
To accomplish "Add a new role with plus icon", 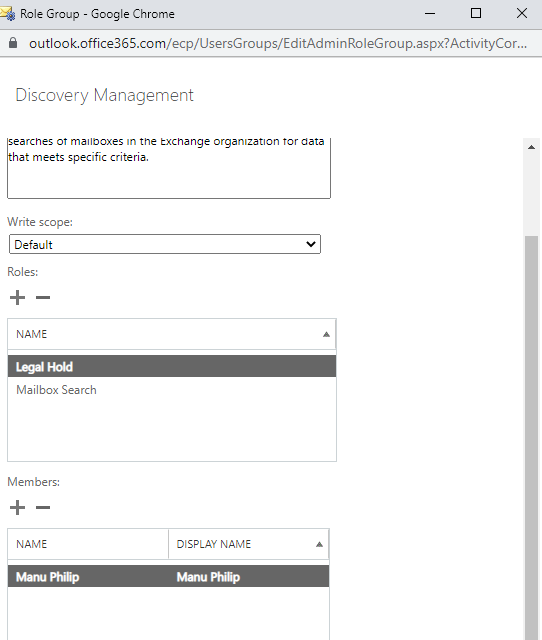I will tap(17, 298).
